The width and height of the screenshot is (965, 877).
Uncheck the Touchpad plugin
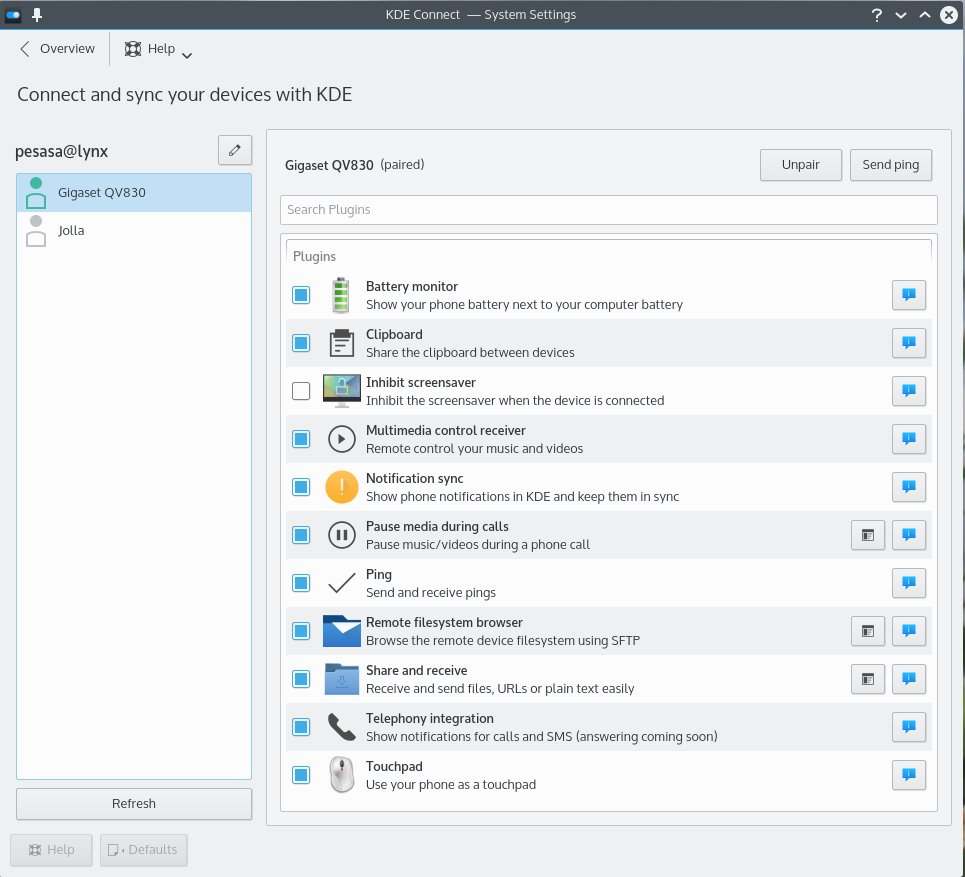point(301,775)
